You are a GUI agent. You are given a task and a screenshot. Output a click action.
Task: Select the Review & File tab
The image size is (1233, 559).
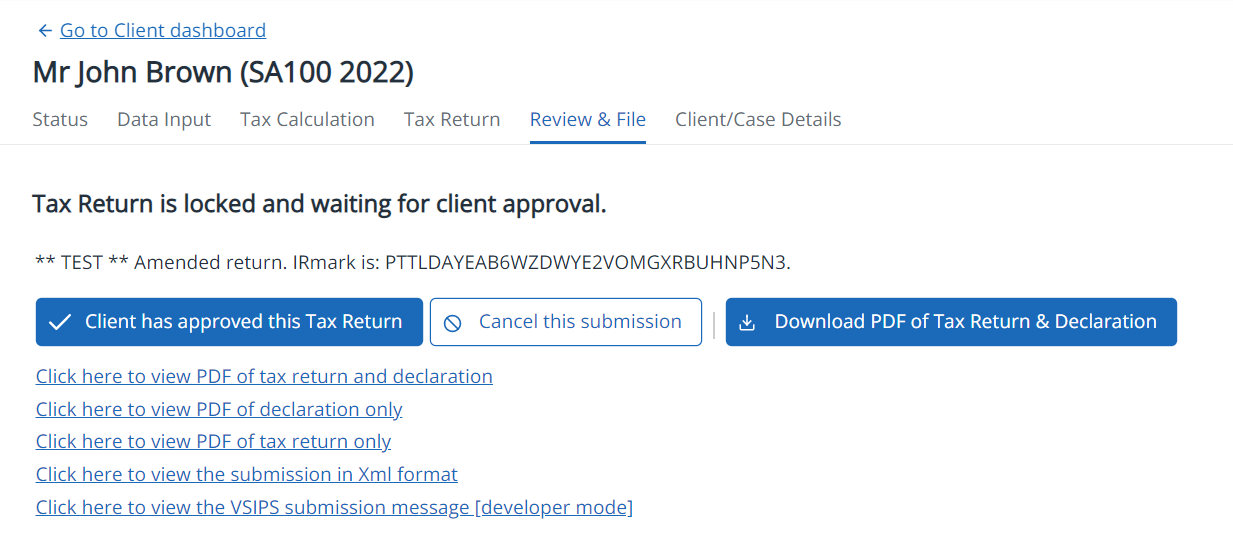588,120
